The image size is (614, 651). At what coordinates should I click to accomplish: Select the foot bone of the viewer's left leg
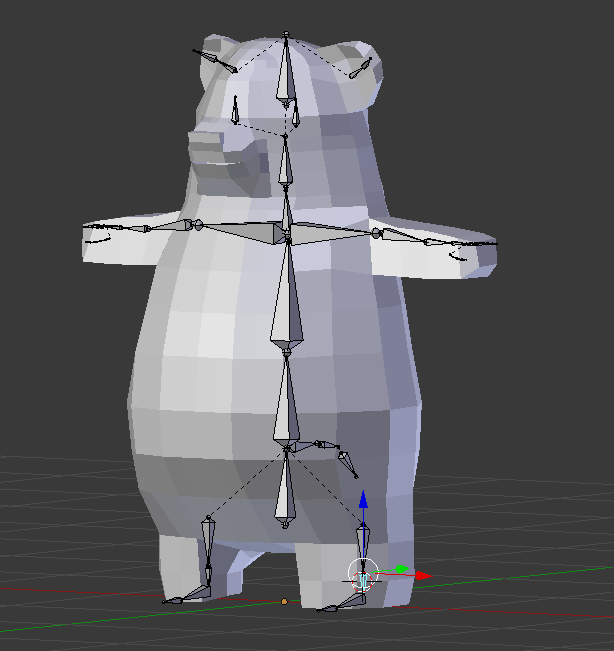pos(195,594)
